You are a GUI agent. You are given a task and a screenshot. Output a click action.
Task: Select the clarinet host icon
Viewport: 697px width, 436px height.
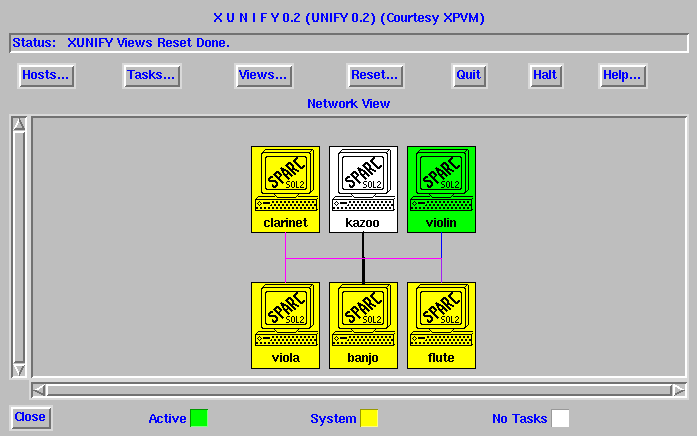[285, 189]
